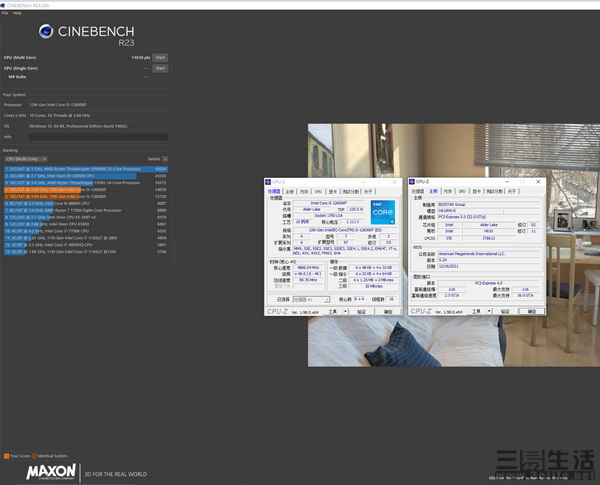
Task: Click the 确定 button in right CPU-Z
Action: (x=535, y=312)
